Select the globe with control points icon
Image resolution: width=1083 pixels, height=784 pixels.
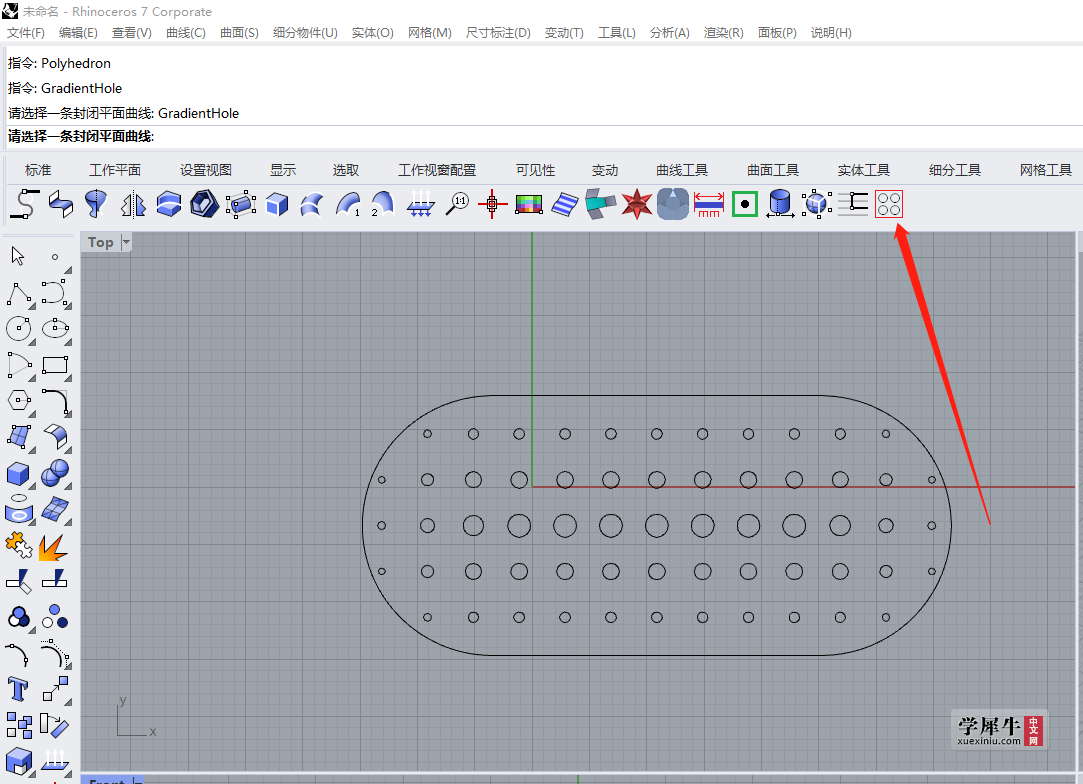(x=816, y=204)
